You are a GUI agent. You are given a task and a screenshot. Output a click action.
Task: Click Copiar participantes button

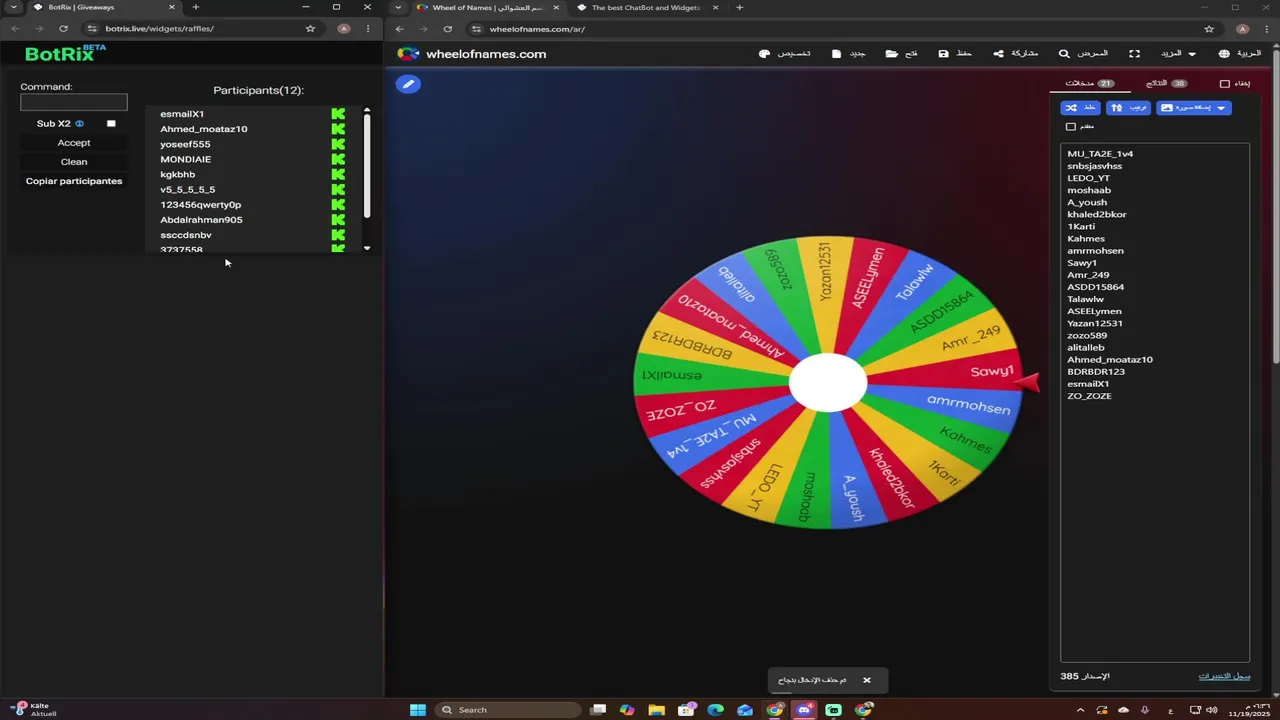(74, 181)
